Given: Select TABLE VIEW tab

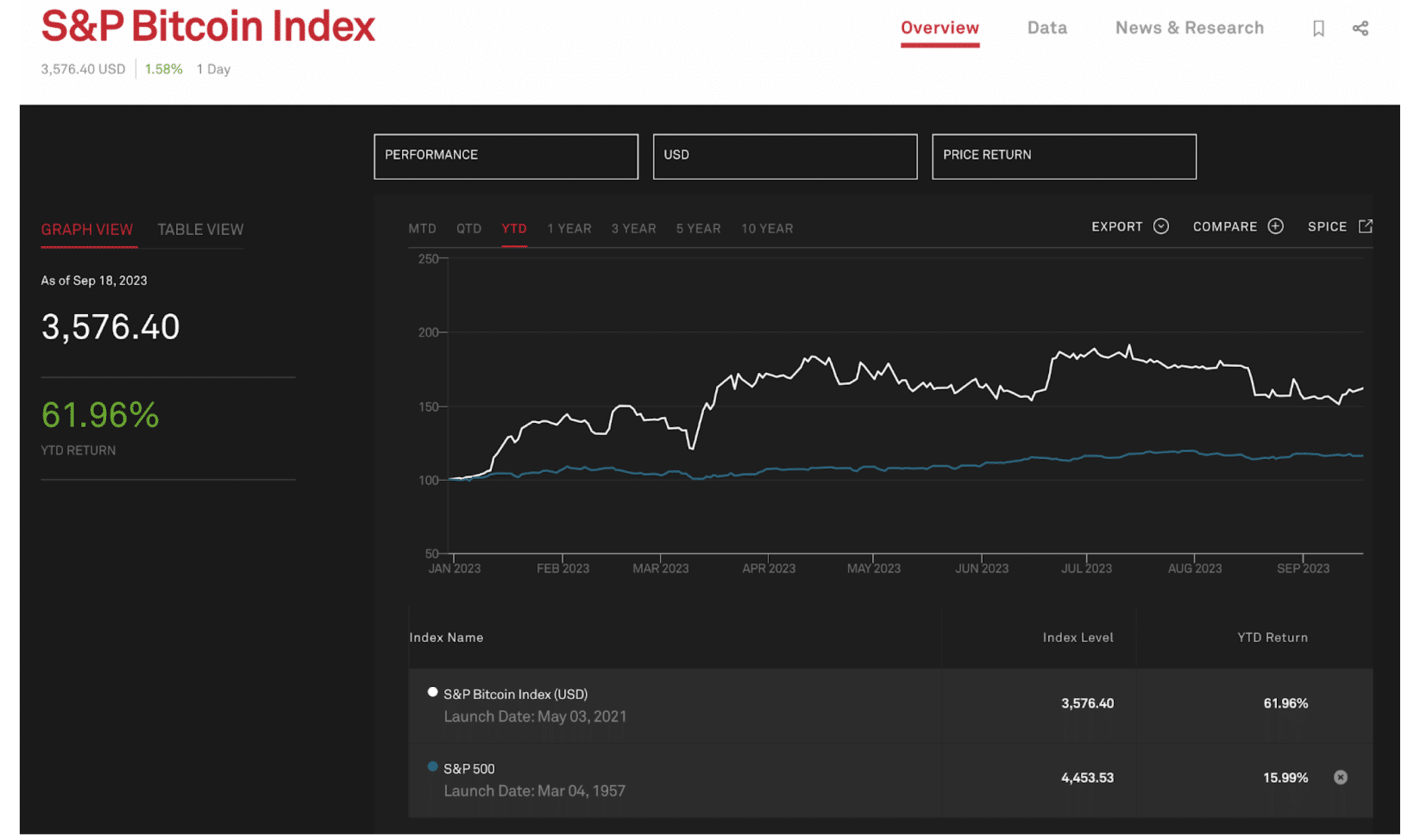Looking at the screenshot, I should (200, 229).
